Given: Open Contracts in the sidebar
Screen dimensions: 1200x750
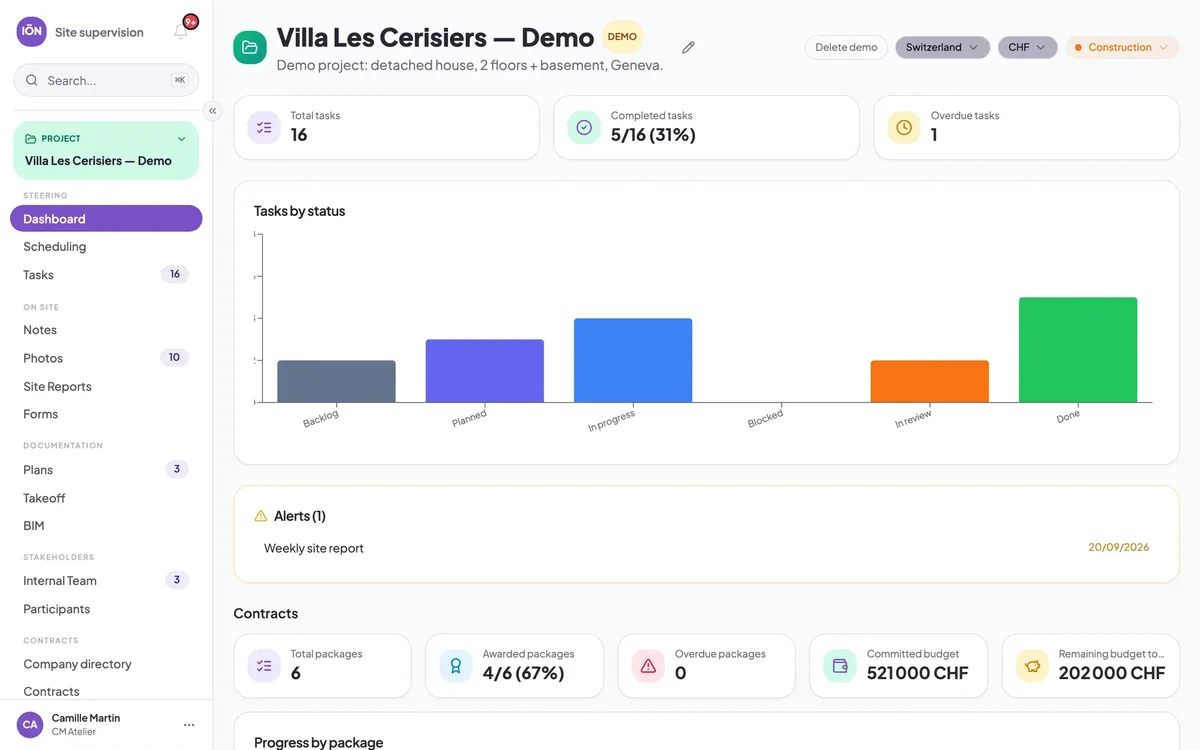Looking at the screenshot, I should click(x=106, y=691).
